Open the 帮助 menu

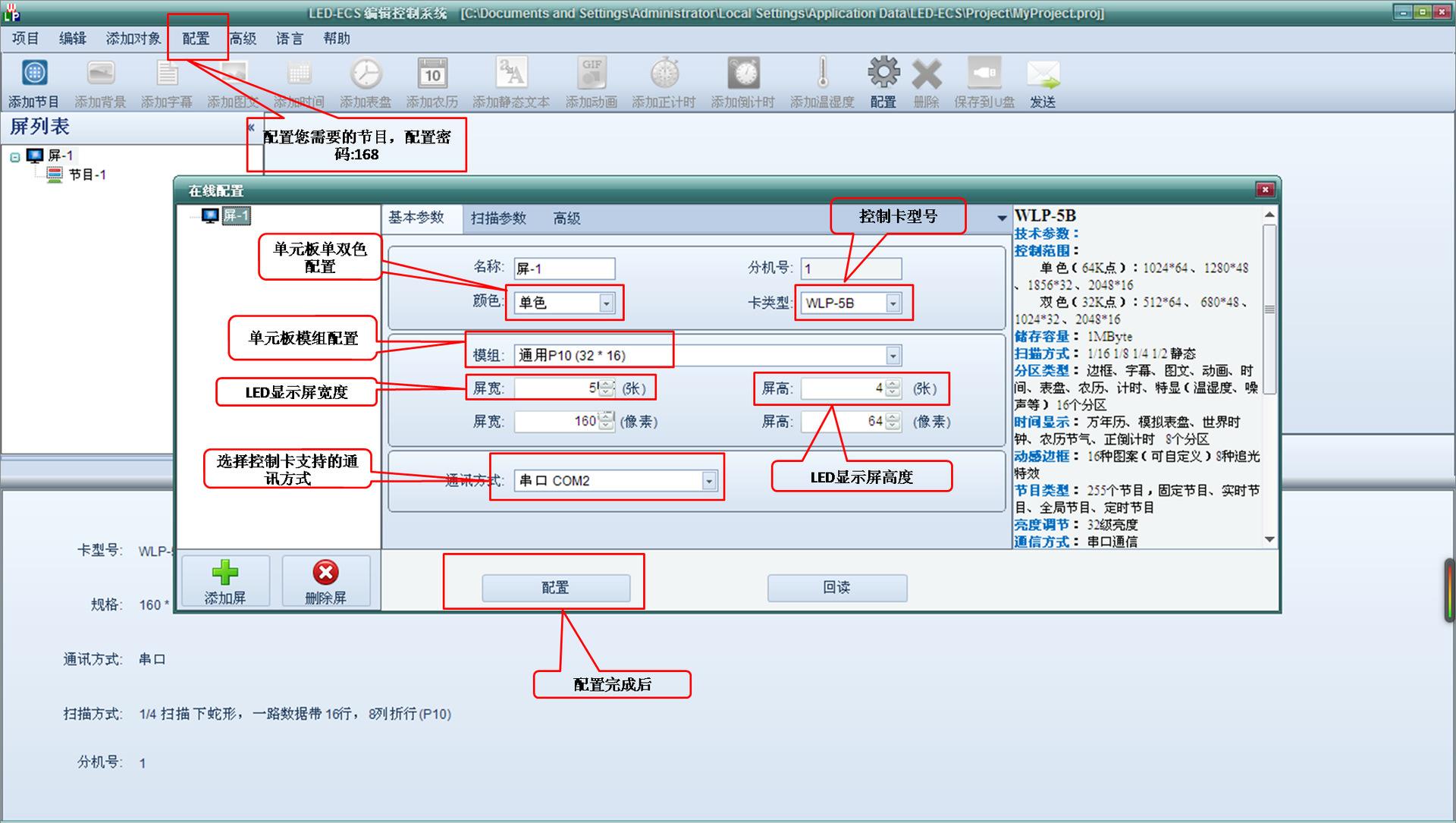tap(337, 38)
